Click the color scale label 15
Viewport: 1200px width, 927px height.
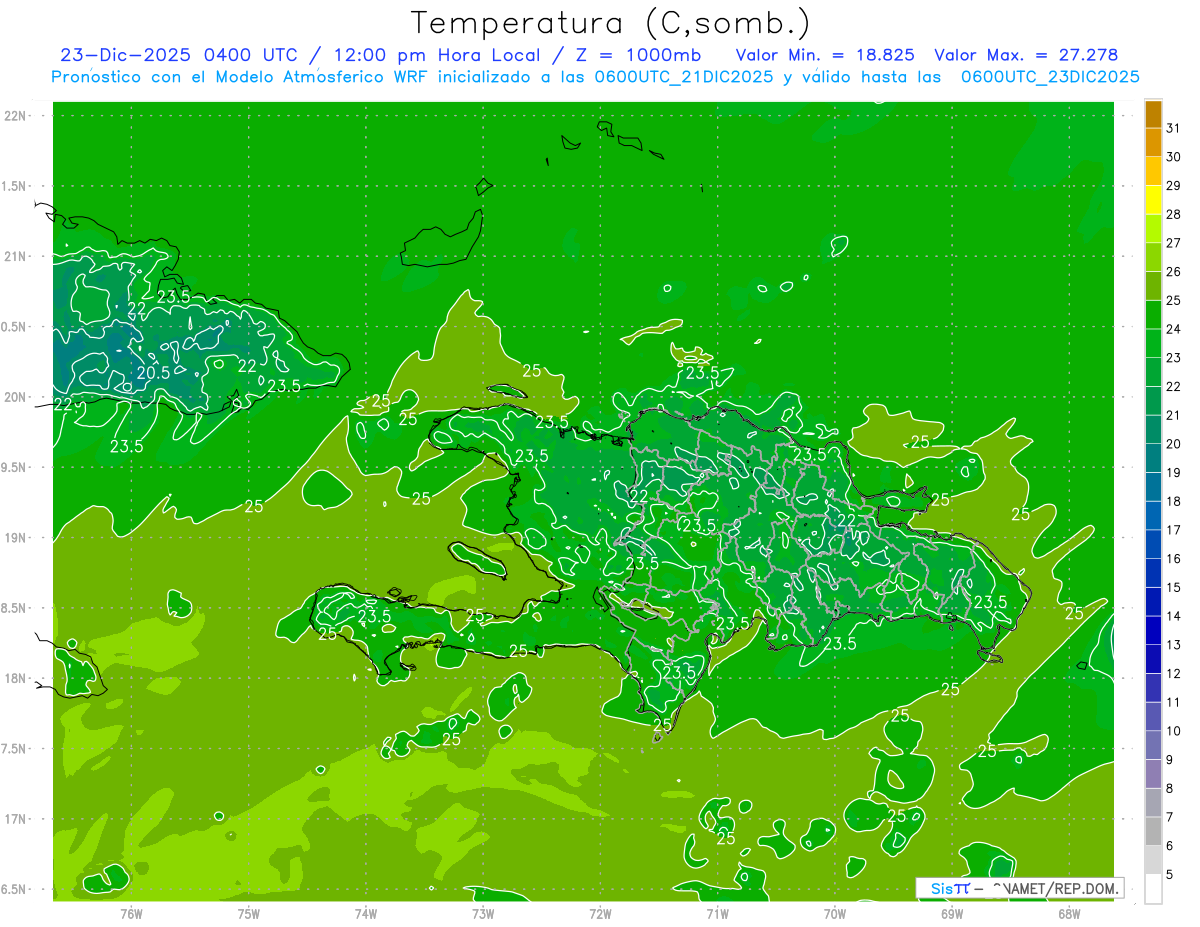[x=1173, y=587]
